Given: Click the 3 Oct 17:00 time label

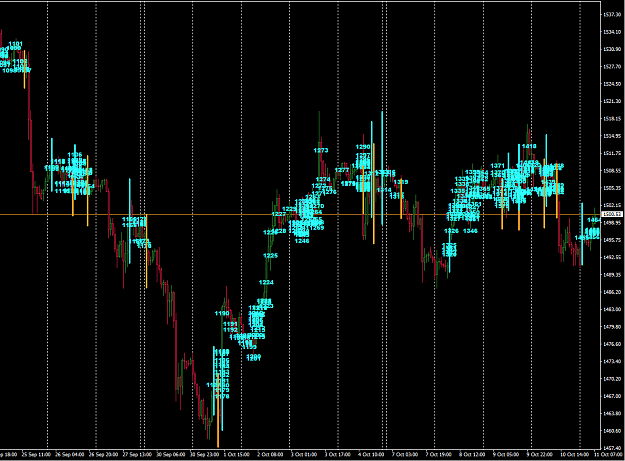Looking at the screenshot, I should pos(338,454).
